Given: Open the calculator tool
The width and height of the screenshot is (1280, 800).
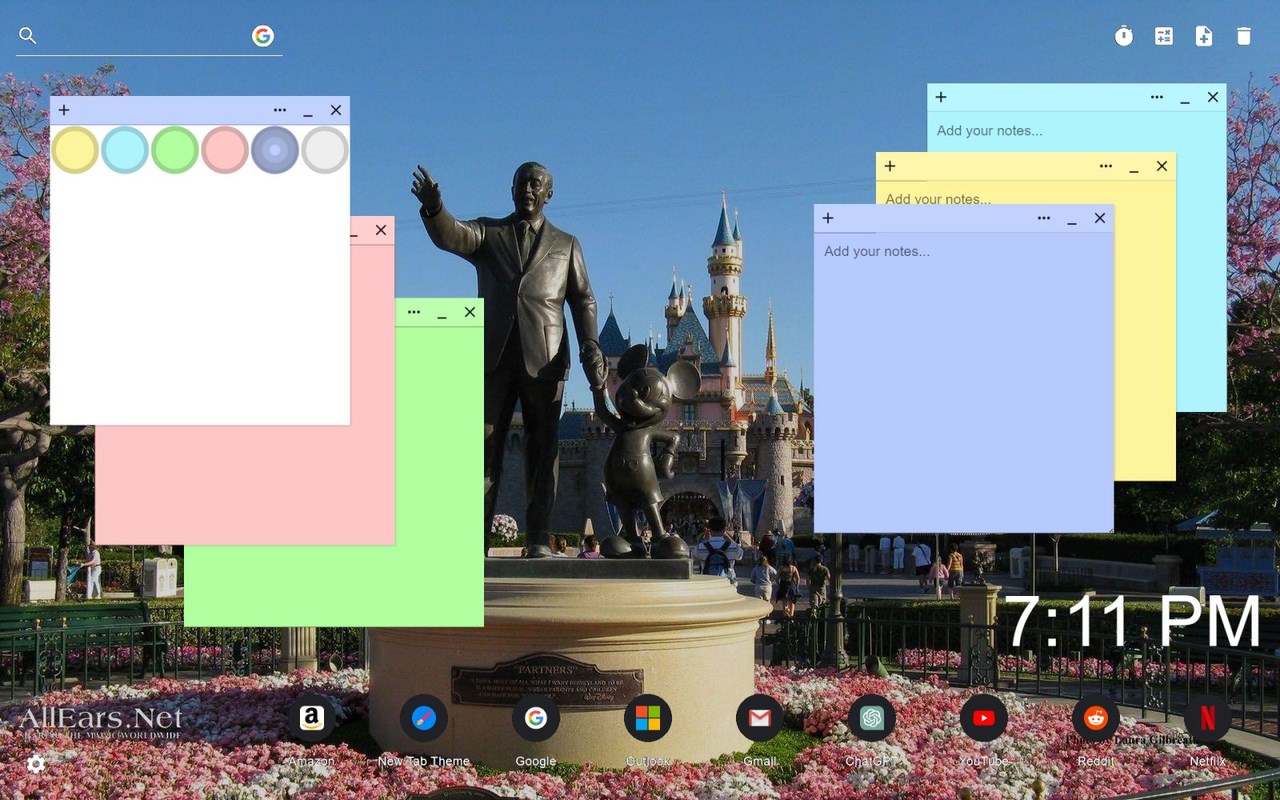Looking at the screenshot, I should tap(1164, 36).
